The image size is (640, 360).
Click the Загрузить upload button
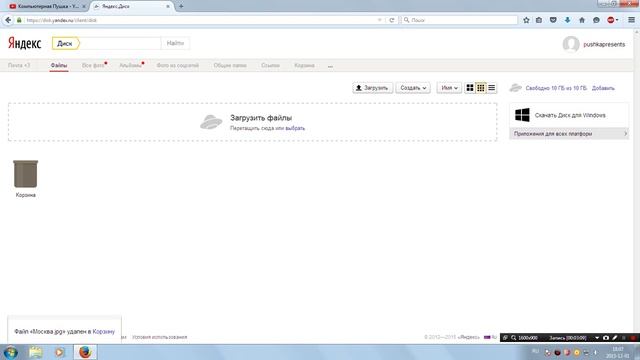(x=372, y=88)
